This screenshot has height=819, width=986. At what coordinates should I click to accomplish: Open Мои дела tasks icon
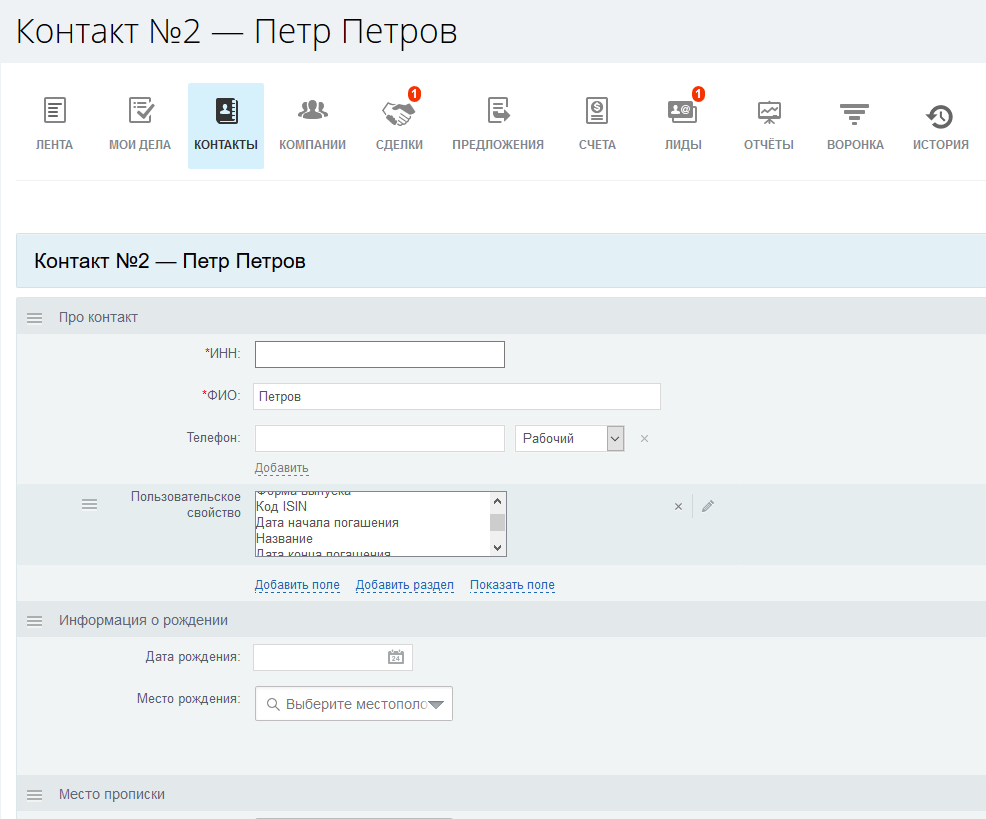tap(140, 112)
